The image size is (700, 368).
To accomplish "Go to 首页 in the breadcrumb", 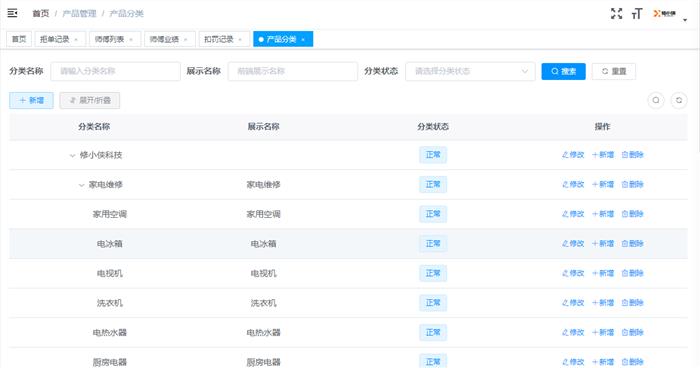I will coord(41,13).
